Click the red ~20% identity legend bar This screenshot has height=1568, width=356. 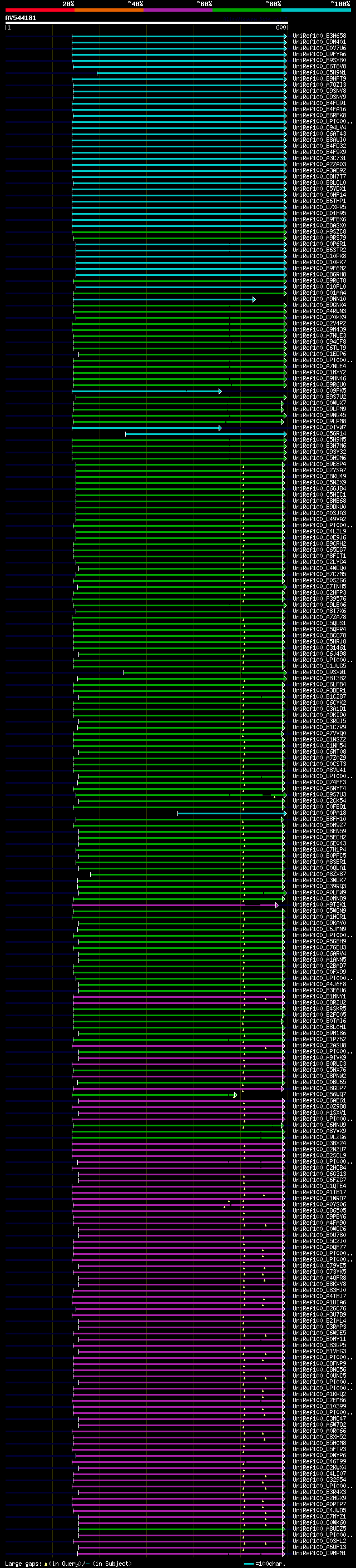pyautogui.click(x=39, y=10)
